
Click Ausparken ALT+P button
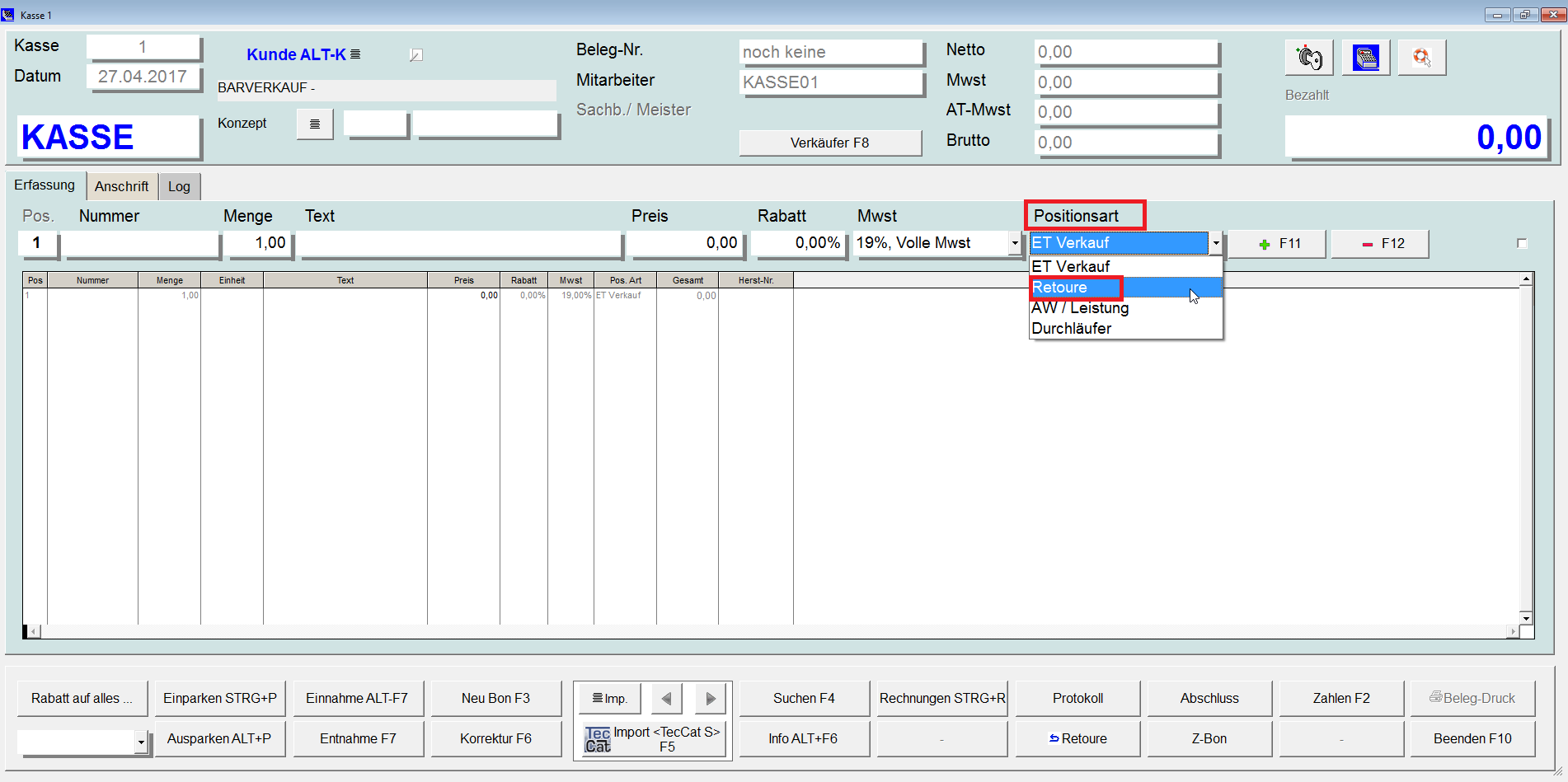(220, 739)
